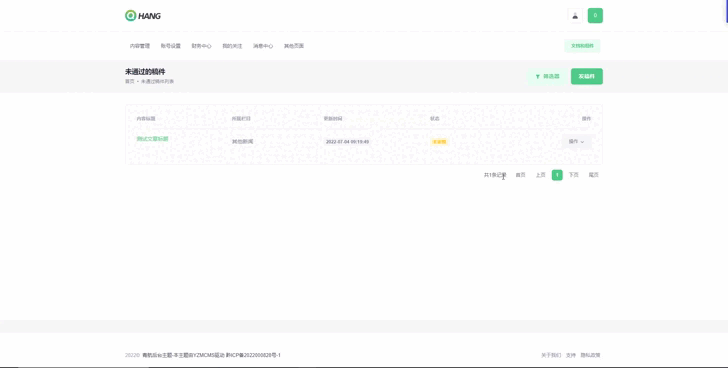Go to last page 尾页
Viewport: 728px width, 368px height.
coord(593,175)
